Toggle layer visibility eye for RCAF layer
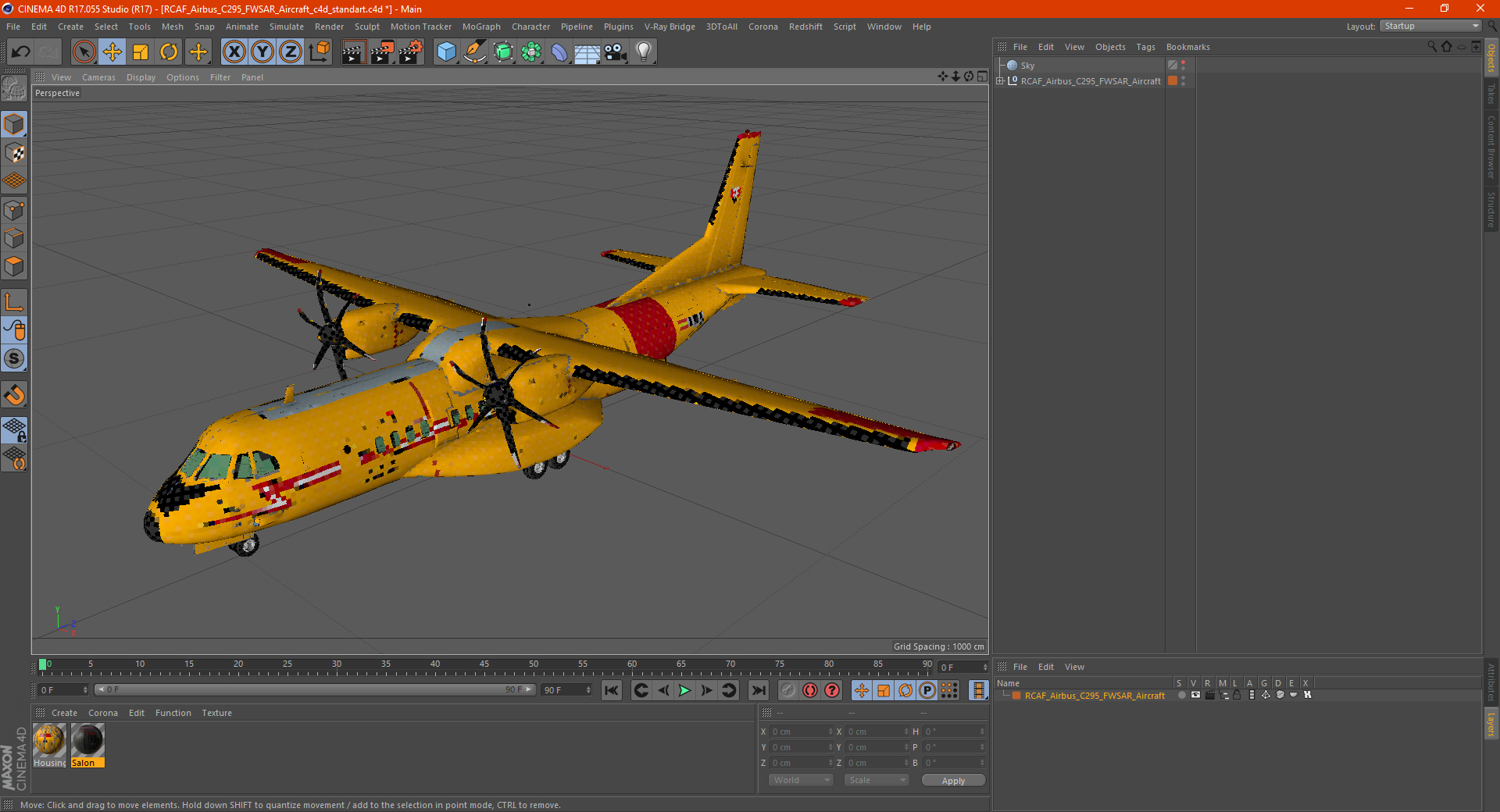This screenshot has height=812, width=1500. pyautogui.click(x=1195, y=695)
